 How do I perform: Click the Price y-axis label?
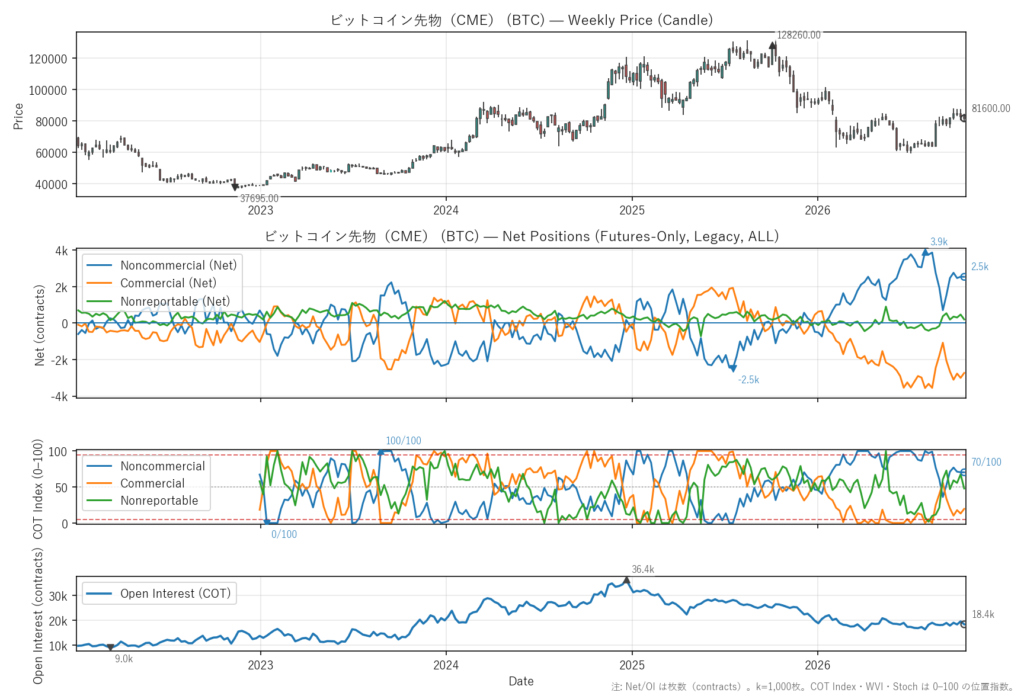(18, 116)
